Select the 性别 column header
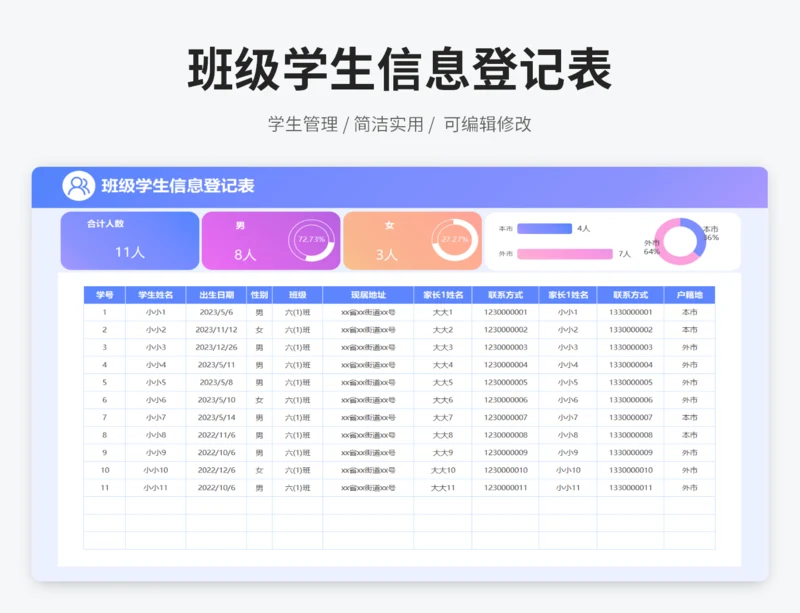The height and width of the screenshot is (613, 800). click(x=259, y=295)
